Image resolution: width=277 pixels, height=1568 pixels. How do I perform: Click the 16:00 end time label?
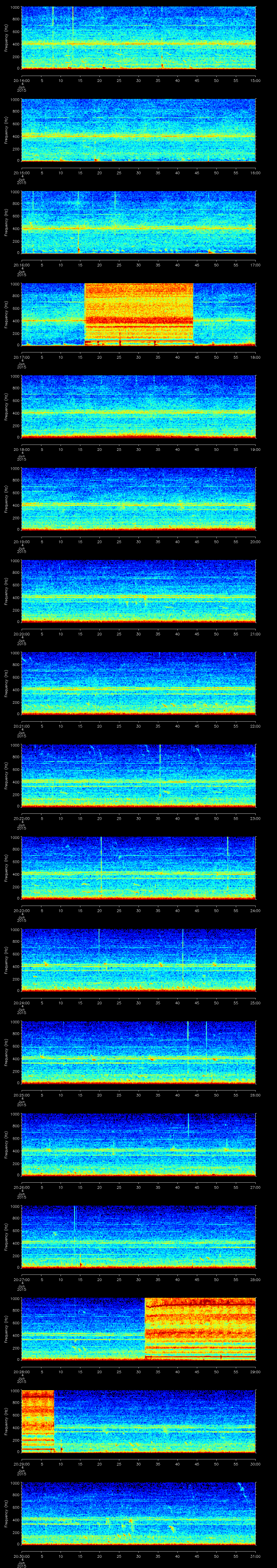click(256, 173)
